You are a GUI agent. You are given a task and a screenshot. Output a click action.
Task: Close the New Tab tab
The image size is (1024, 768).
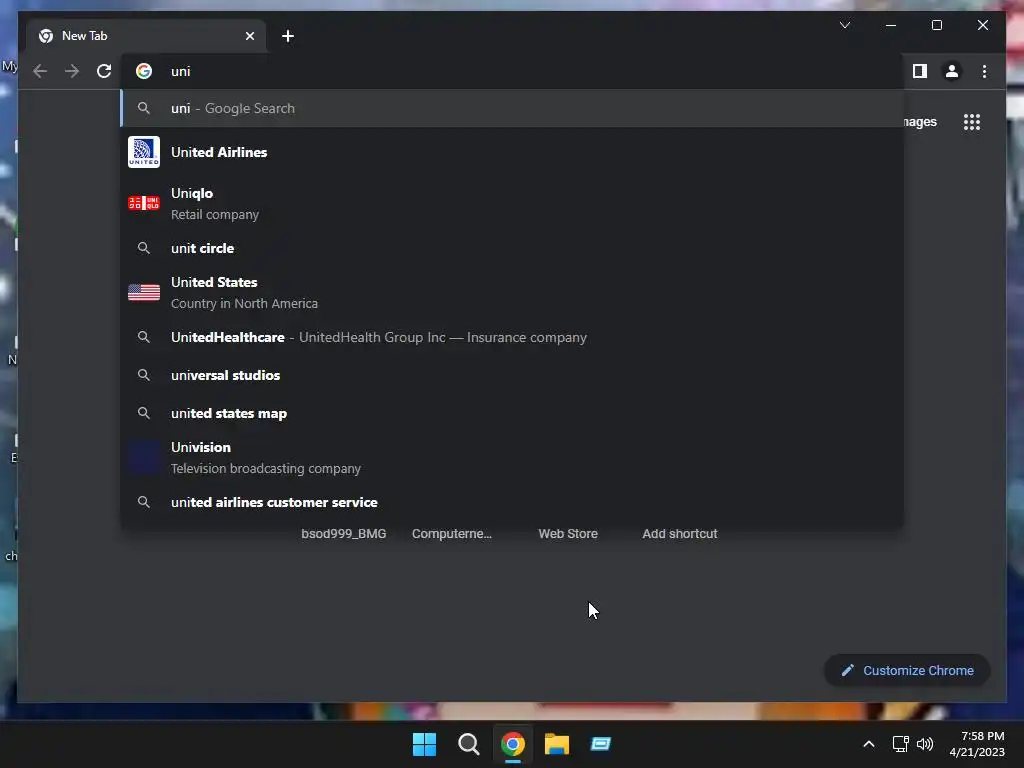(249, 36)
